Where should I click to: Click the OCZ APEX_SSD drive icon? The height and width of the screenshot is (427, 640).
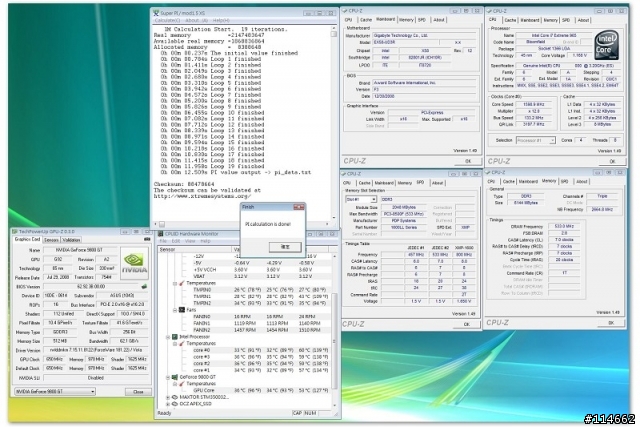coord(175,404)
